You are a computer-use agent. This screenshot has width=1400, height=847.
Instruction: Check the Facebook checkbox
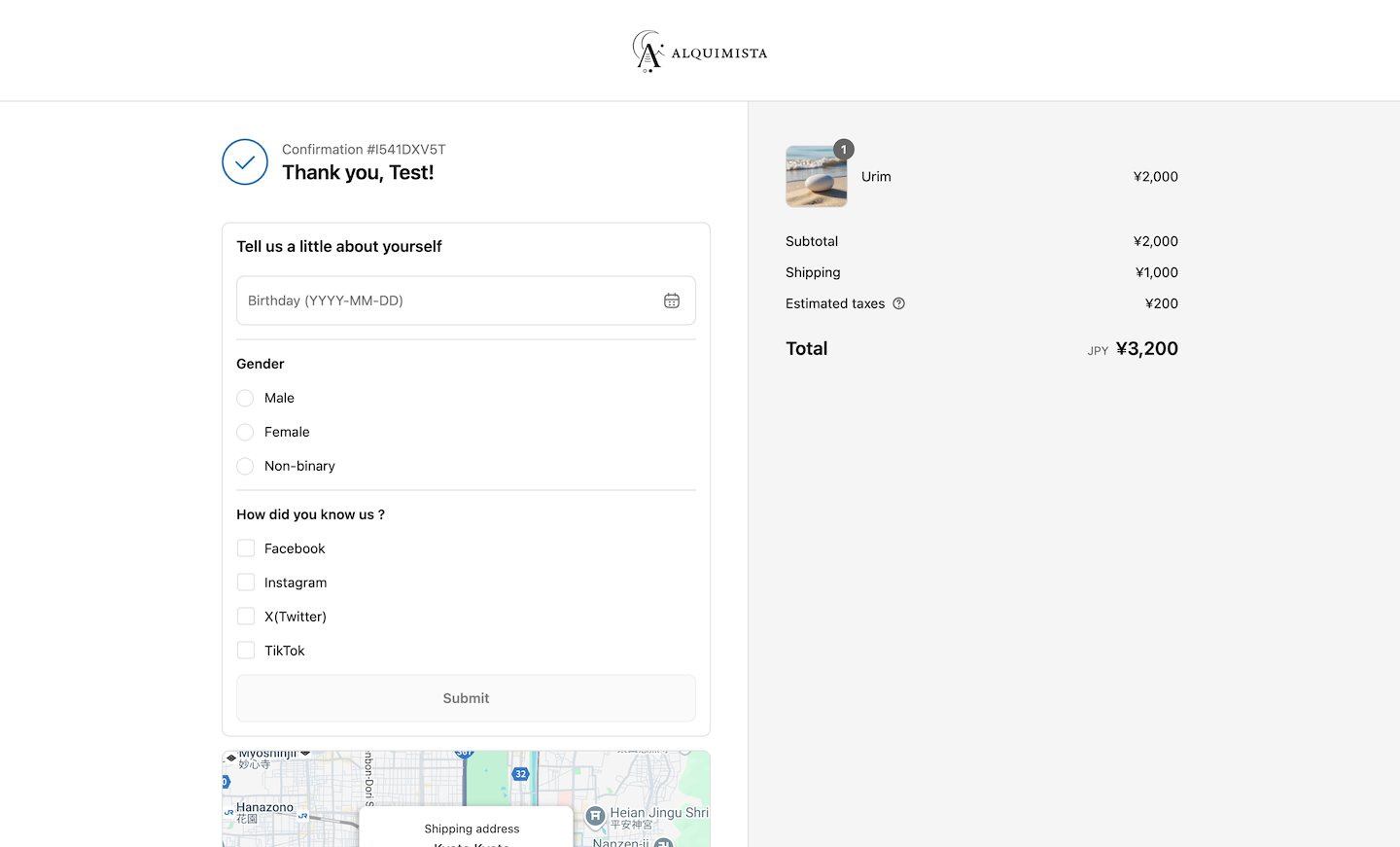click(246, 548)
